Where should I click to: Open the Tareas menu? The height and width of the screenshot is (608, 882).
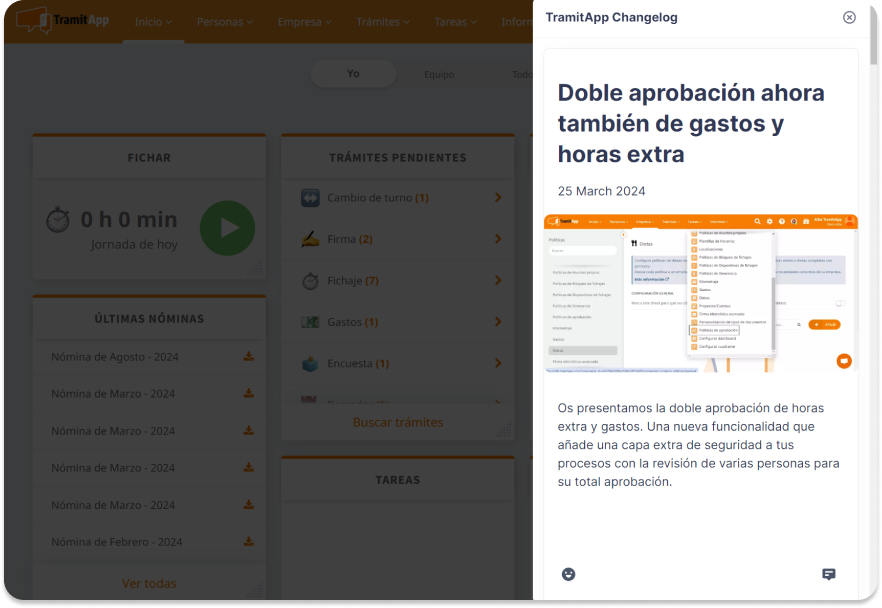tap(456, 22)
